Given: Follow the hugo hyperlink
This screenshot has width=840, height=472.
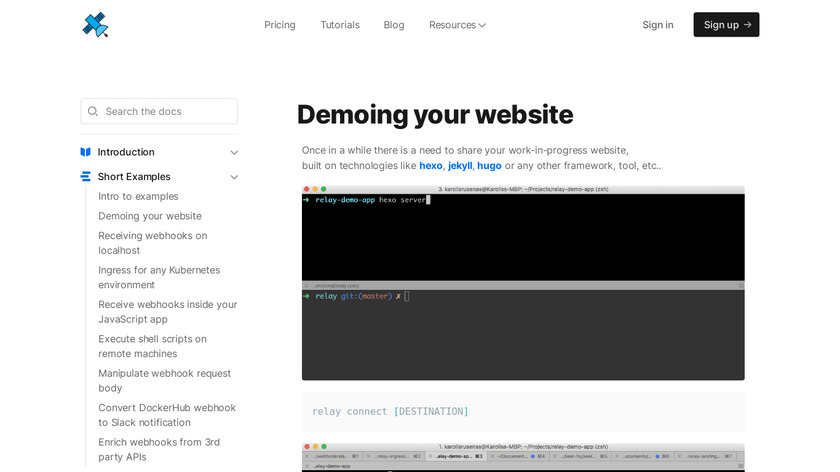Looking at the screenshot, I should point(489,166).
